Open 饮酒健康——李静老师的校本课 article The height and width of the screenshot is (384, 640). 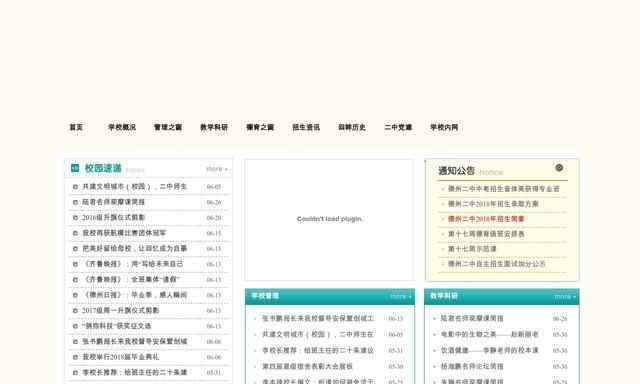pos(489,351)
